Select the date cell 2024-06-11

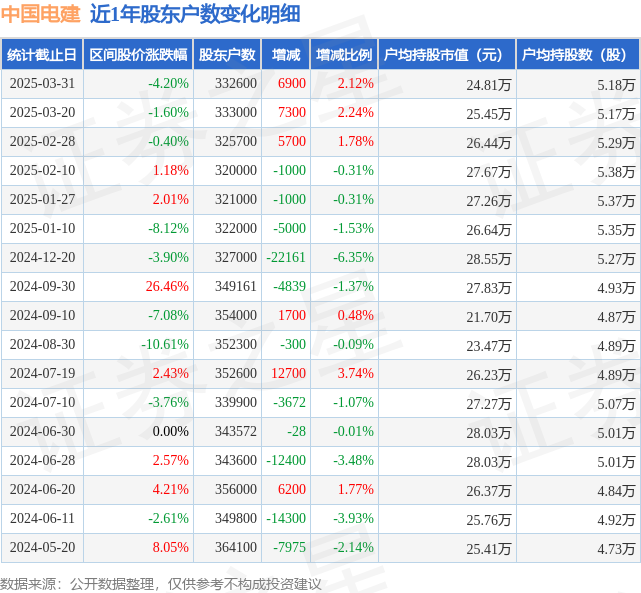[x=43, y=519]
